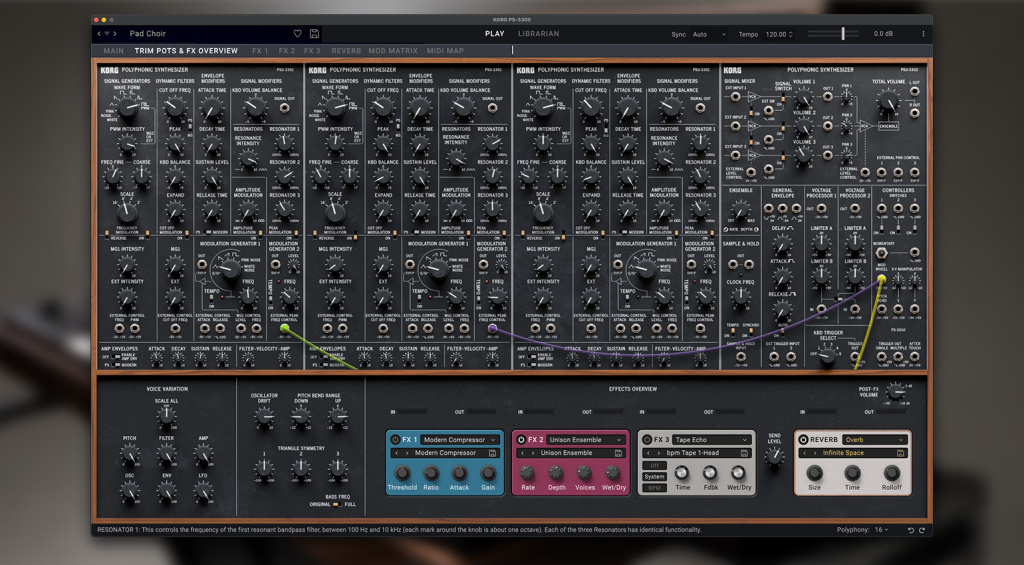Save the Modern Compressor FX 1 preset
This screenshot has height=565, width=1024.
(x=492, y=453)
